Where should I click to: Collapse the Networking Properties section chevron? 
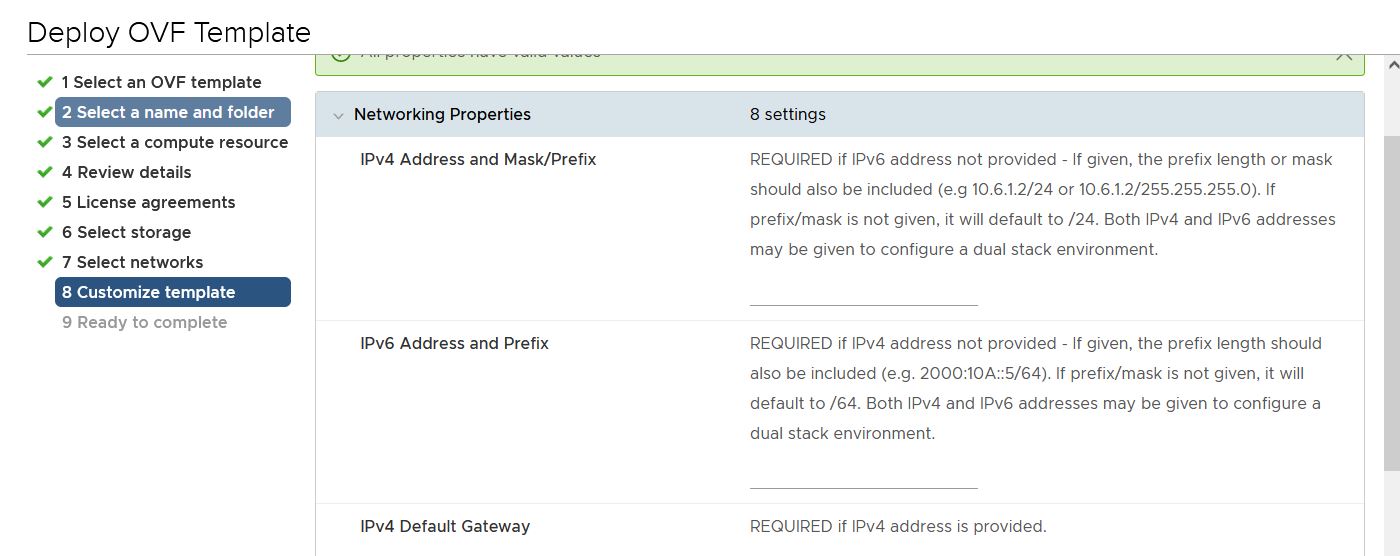[338, 115]
